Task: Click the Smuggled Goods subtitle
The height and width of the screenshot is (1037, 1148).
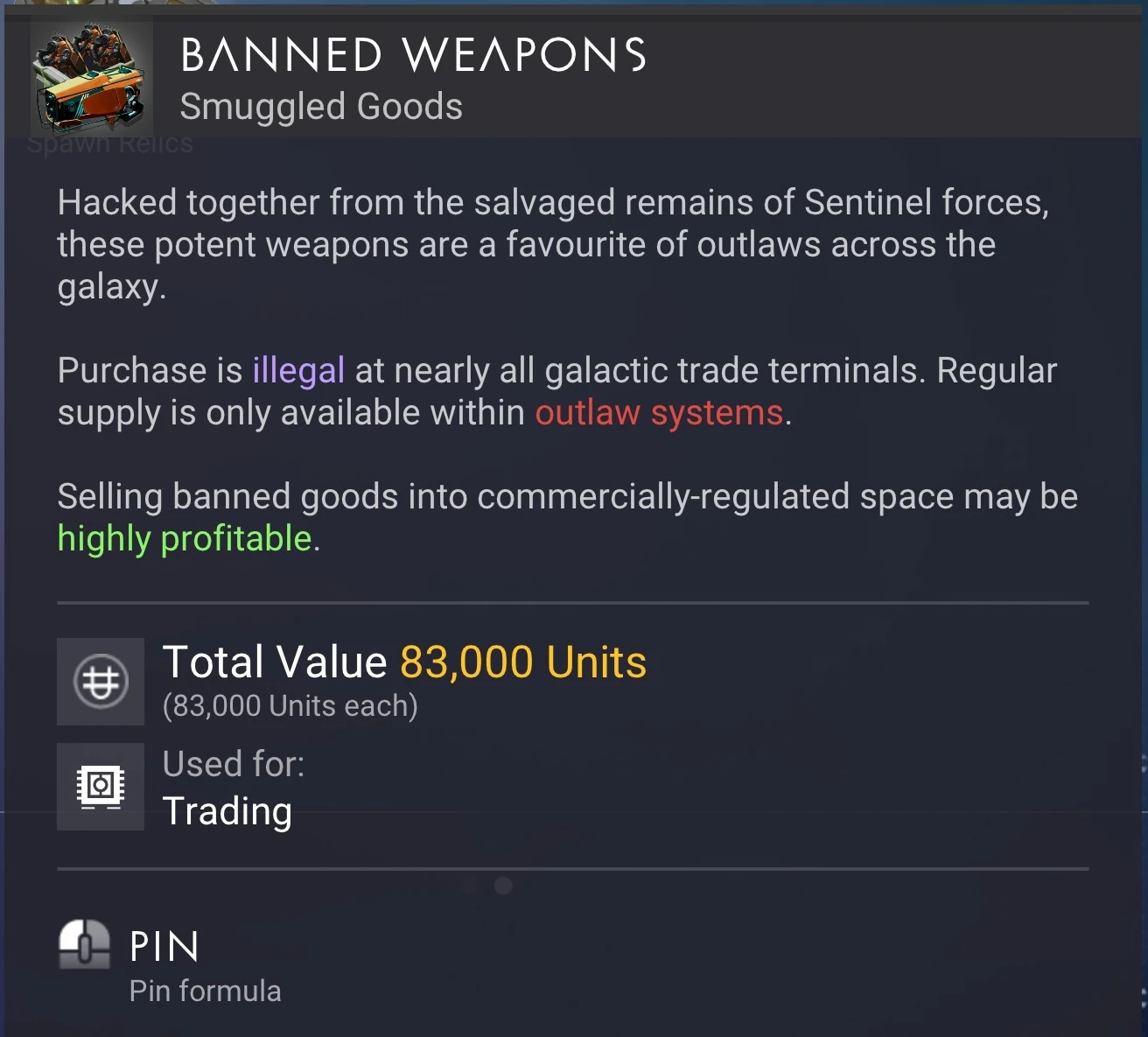Action: tap(321, 107)
